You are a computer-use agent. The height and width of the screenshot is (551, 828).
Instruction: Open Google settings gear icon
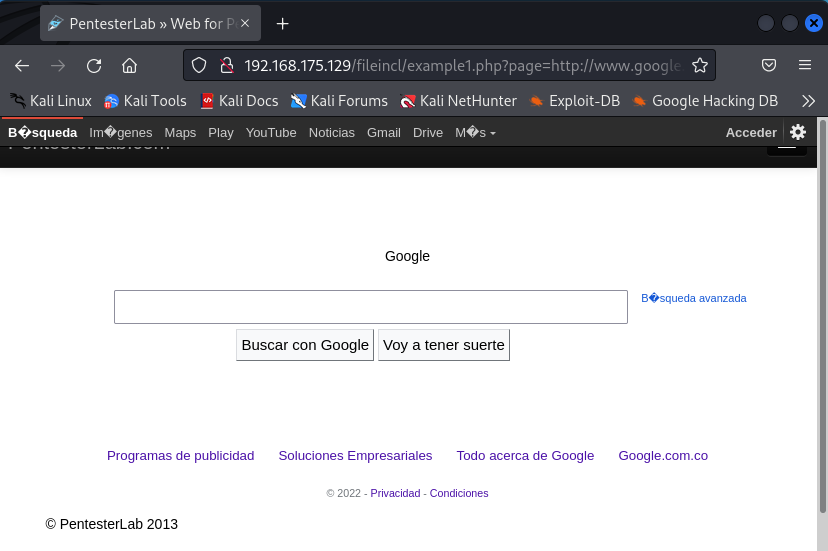coord(798,132)
